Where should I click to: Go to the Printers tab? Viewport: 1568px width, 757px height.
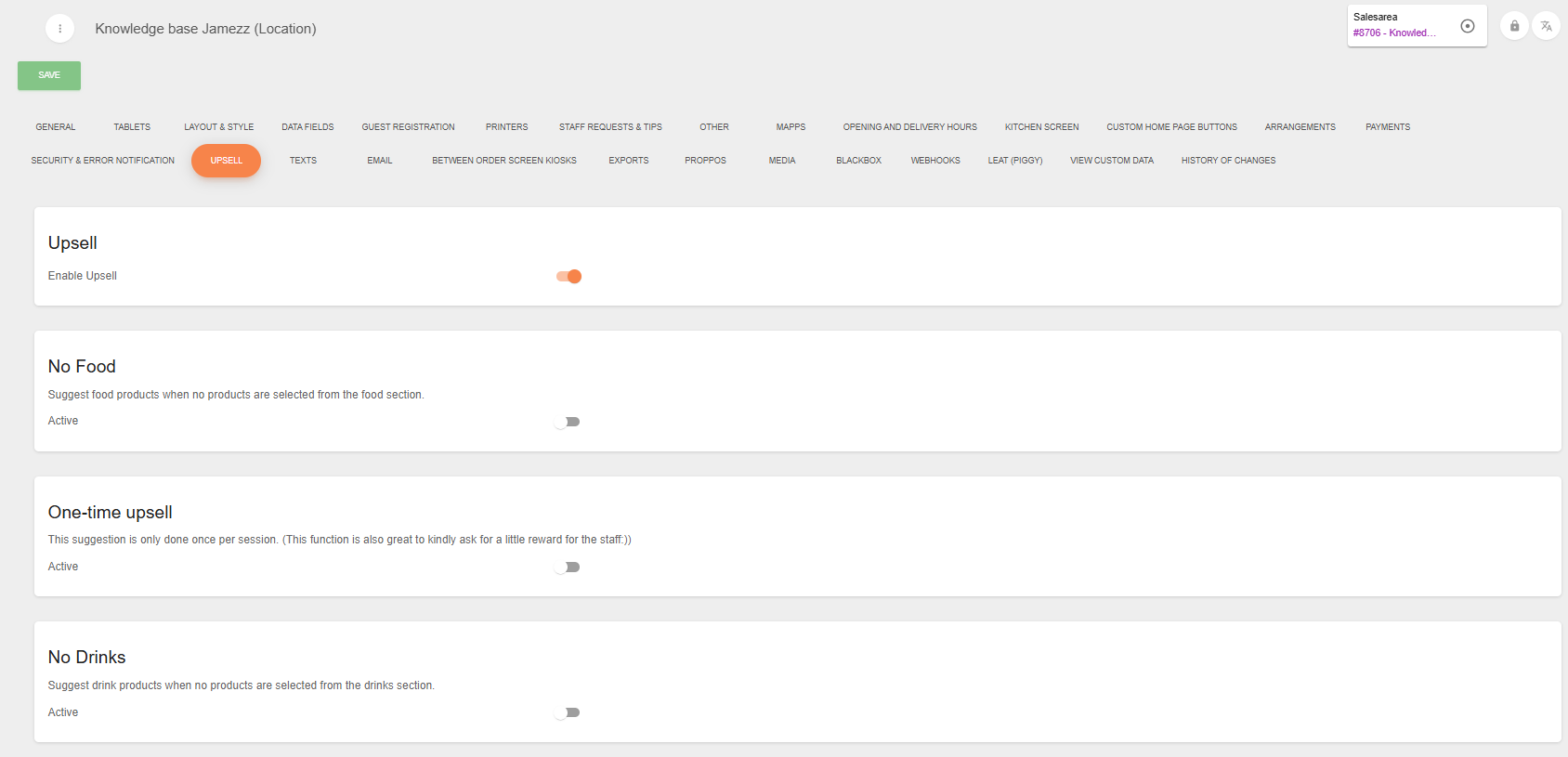tap(506, 127)
